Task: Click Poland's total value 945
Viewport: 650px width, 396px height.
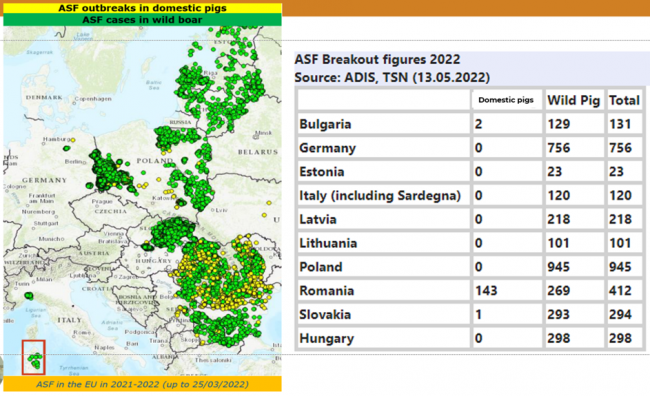Action: pyautogui.click(x=620, y=267)
